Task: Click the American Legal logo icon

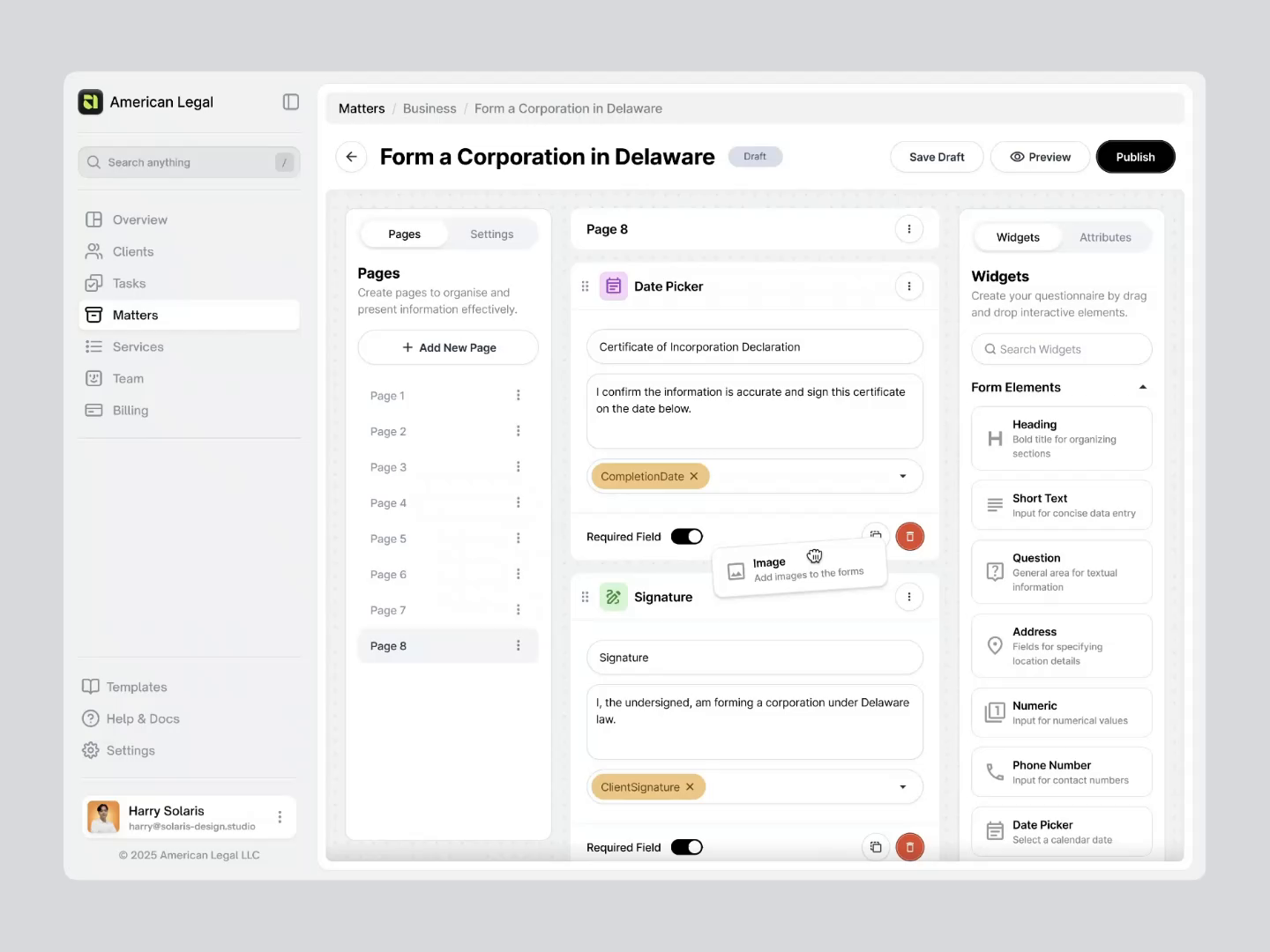Action: [x=90, y=102]
